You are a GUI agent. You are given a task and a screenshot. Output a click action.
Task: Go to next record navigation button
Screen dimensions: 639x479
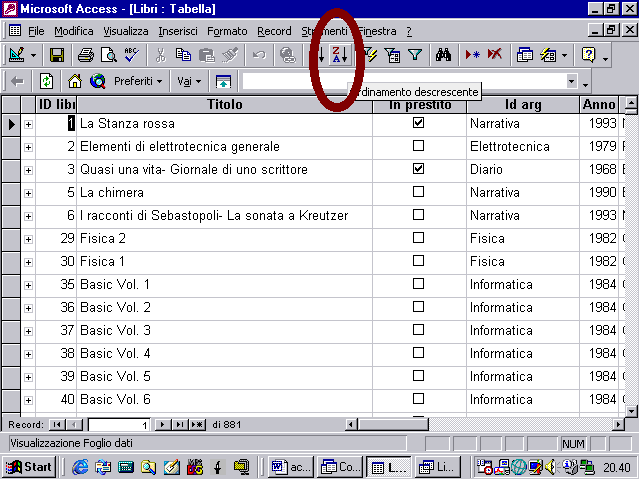[162, 425]
